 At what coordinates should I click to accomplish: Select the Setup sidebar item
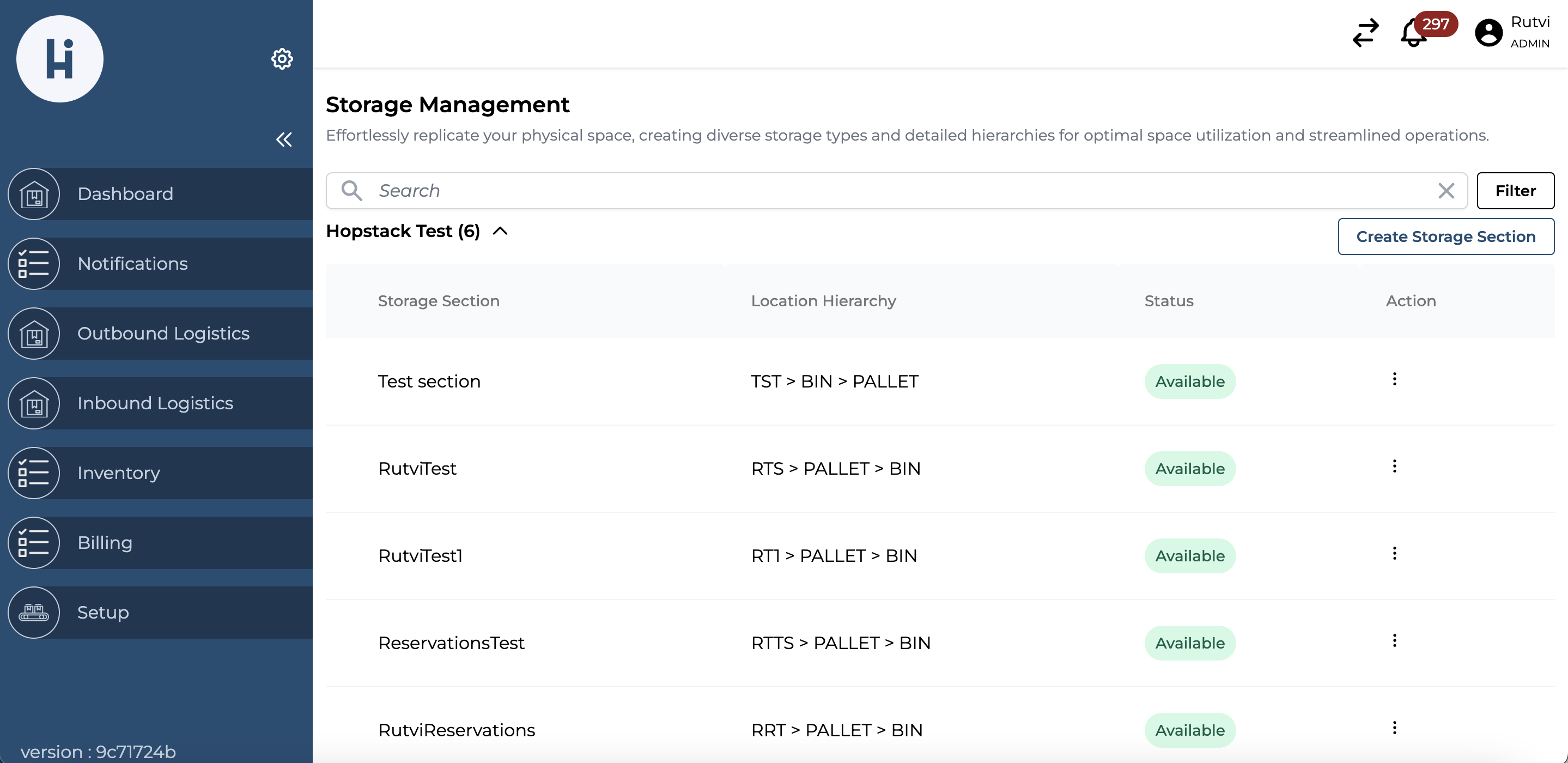[x=103, y=612]
